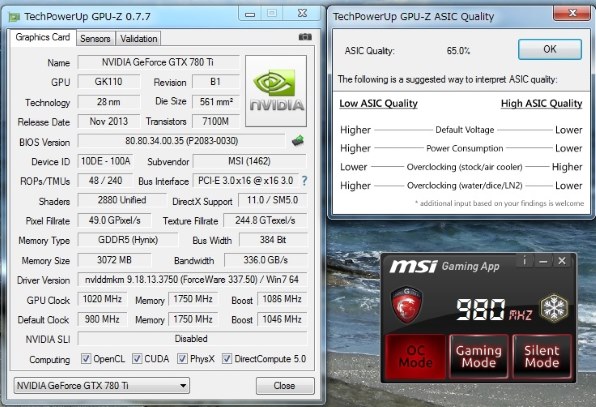Click the OK button in ASIC Quality
The width and height of the screenshot is (596, 407).
(550, 49)
